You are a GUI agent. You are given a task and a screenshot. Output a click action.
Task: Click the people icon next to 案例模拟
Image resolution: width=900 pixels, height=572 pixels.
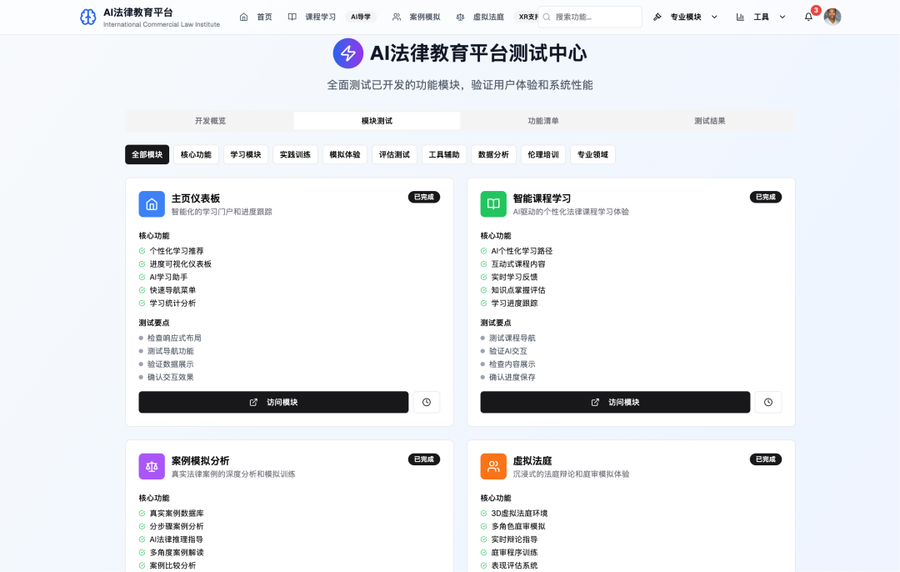point(397,17)
